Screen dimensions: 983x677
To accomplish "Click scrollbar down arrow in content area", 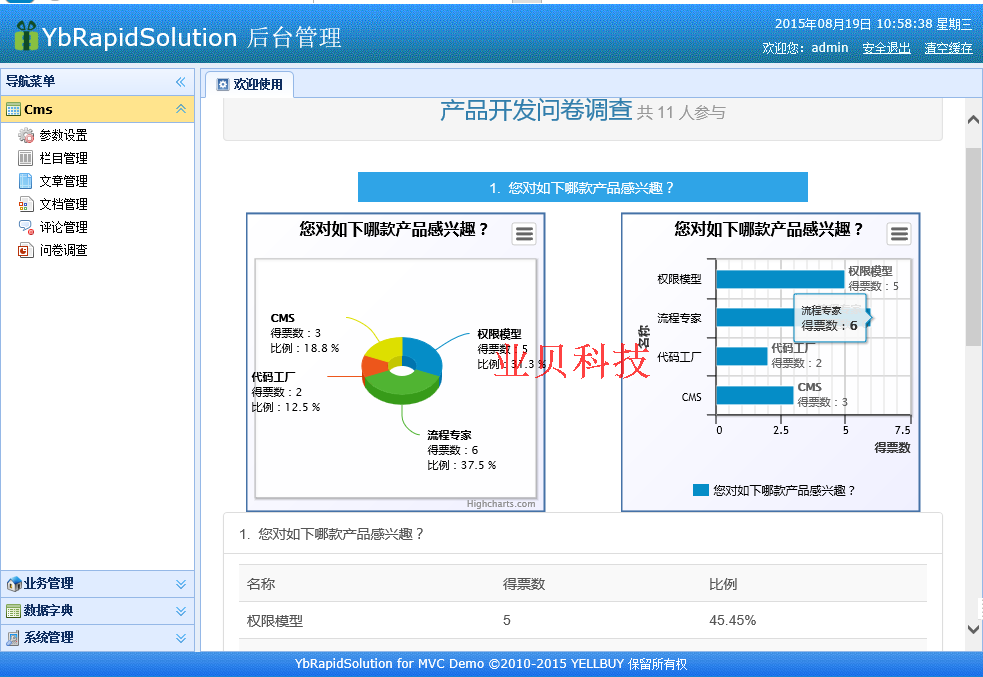I will (x=973, y=629).
